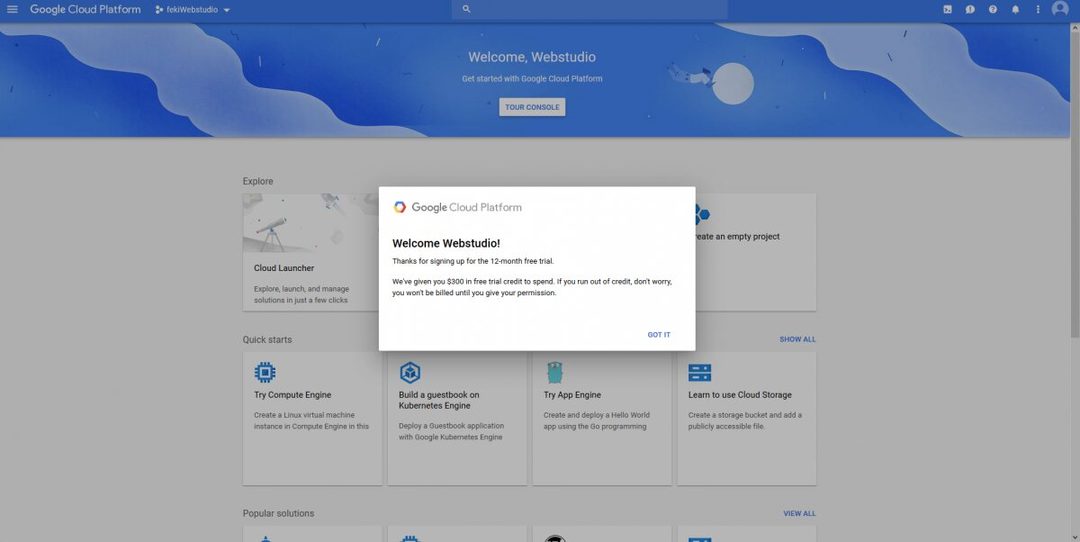Click the App Engine gopher icon
Image resolution: width=1080 pixels, height=542 pixels.
(554, 373)
